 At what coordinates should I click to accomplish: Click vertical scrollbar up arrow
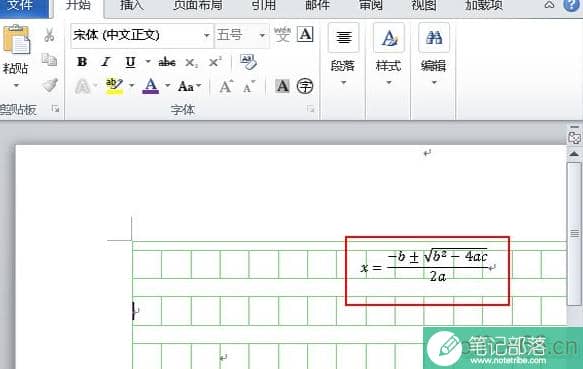(574, 154)
